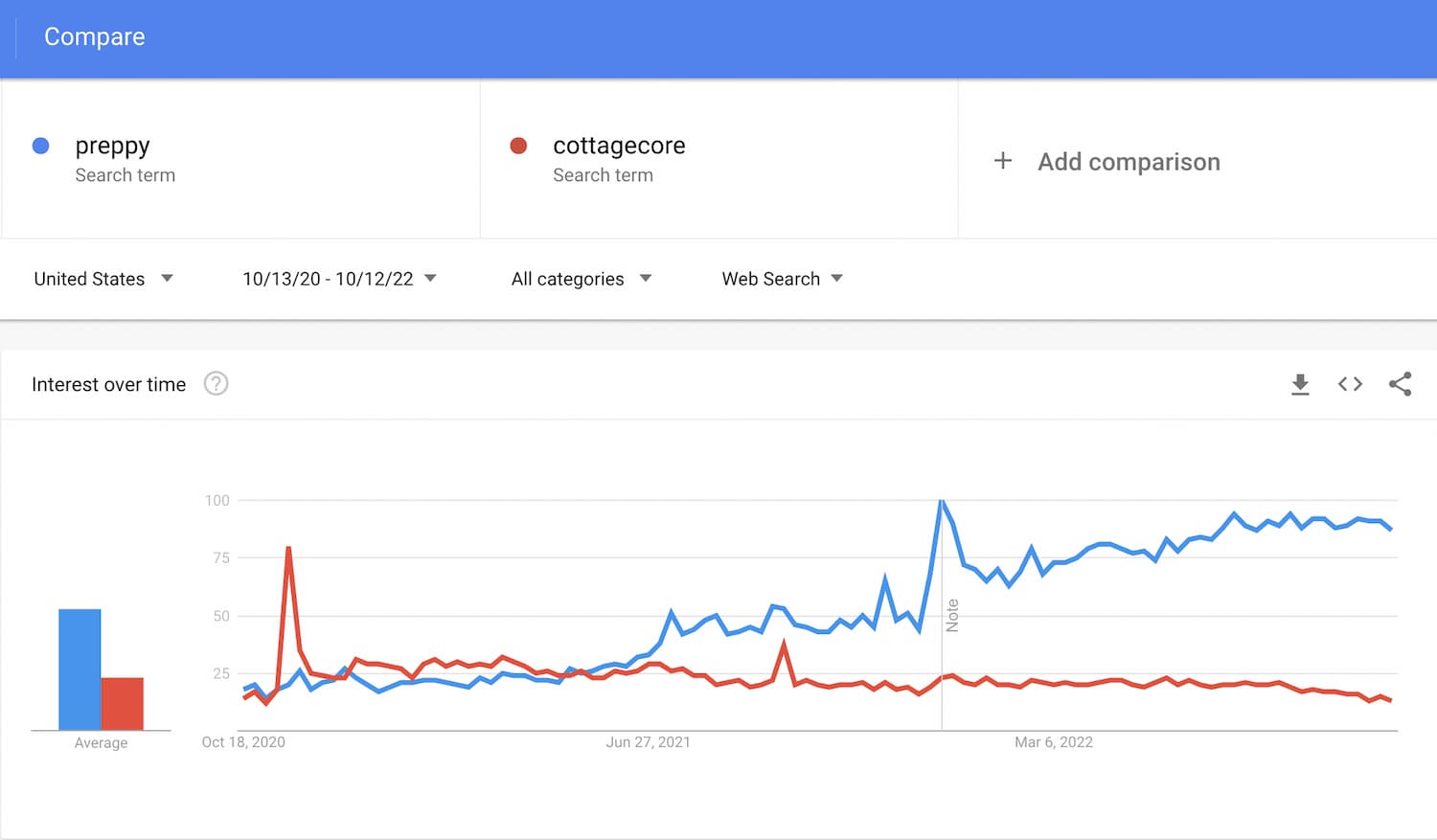Viewport: 1437px width, 840px height.
Task: Open the embed code view
Action: (x=1350, y=384)
